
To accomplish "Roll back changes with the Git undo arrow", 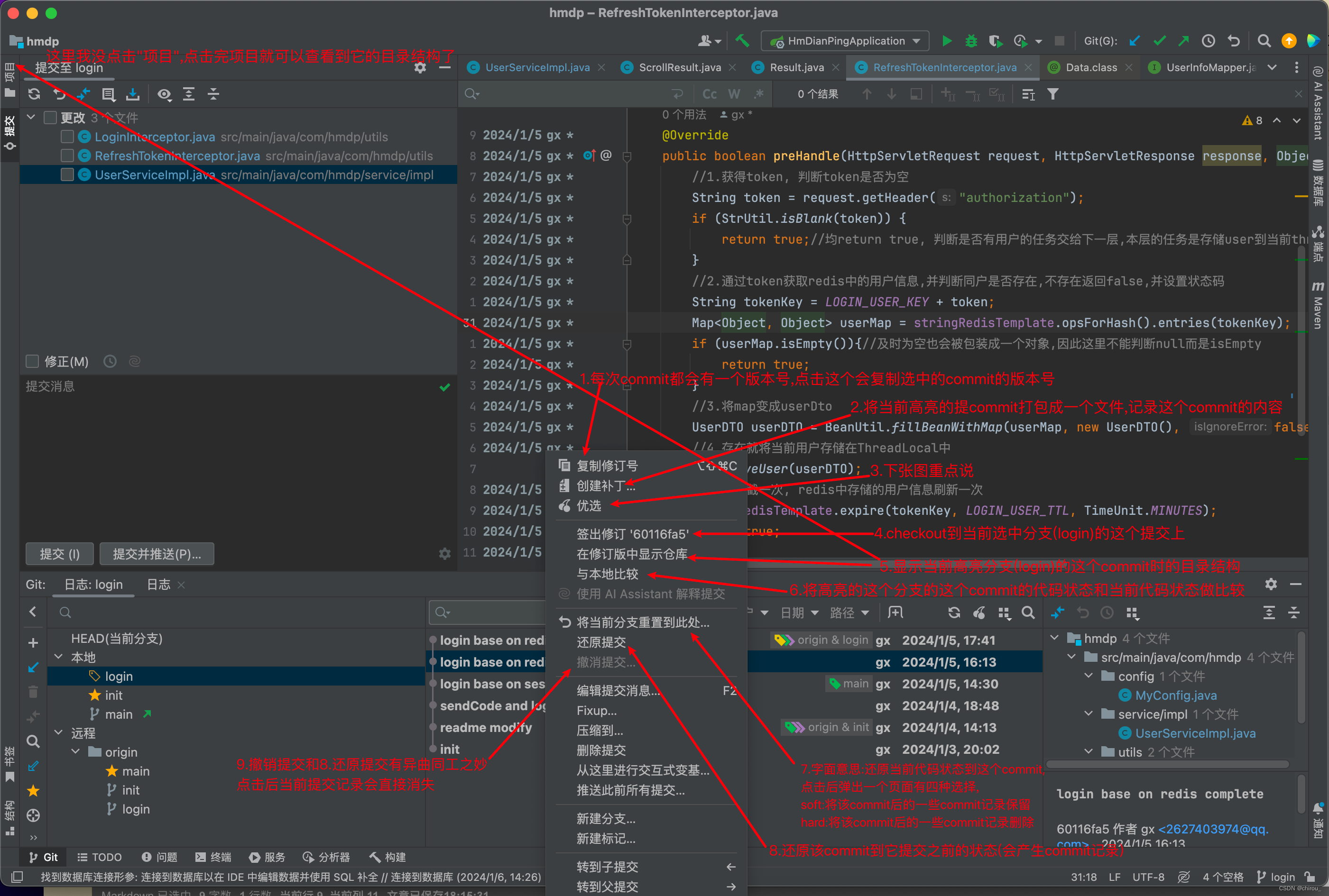I will [x=1233, y=41].
